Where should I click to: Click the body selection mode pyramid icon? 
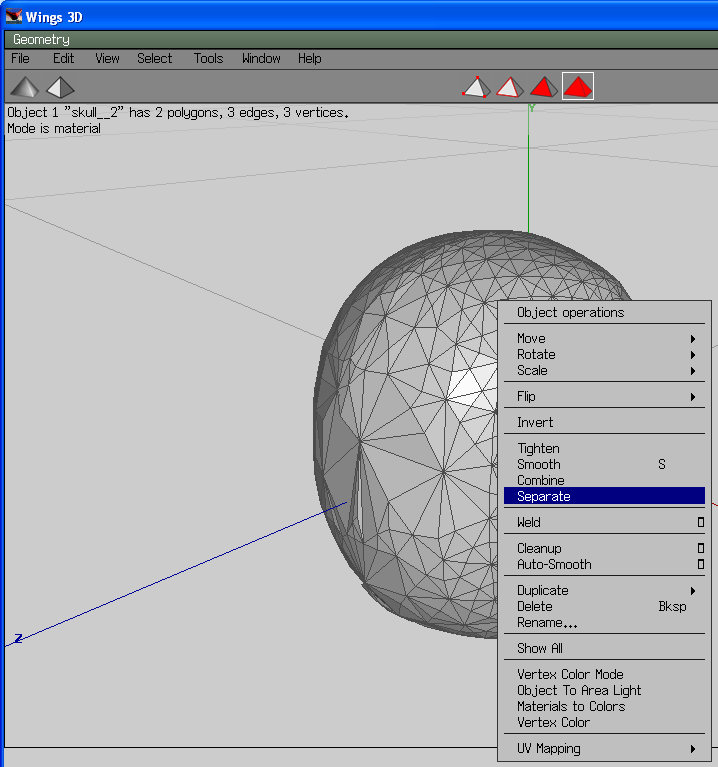pos(578,87)
